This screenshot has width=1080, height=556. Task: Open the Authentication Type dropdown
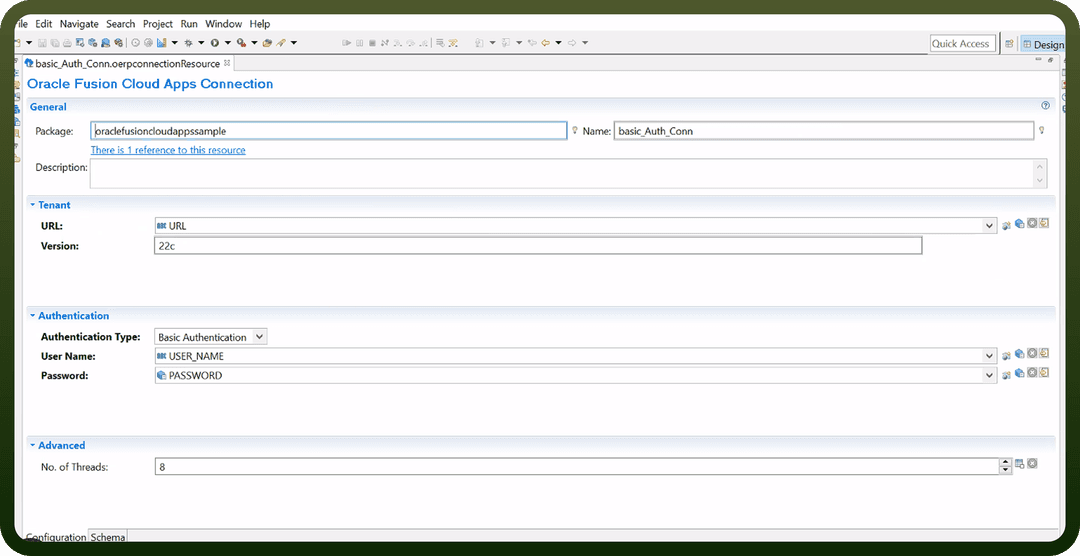point(259,337)
